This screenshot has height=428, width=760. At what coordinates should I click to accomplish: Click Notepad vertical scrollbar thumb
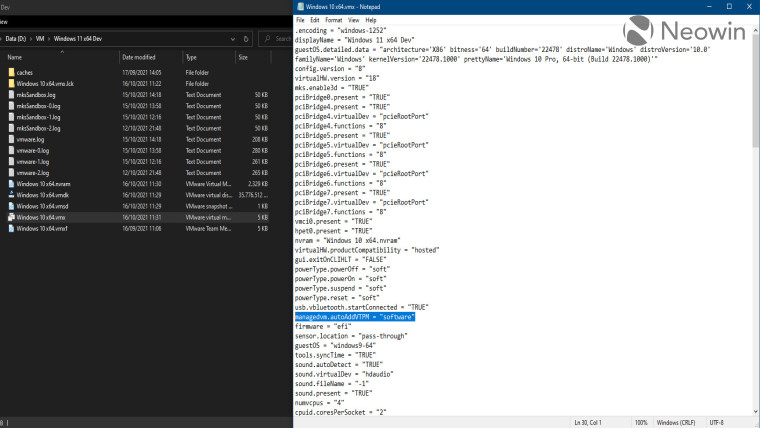pos(756,93)
